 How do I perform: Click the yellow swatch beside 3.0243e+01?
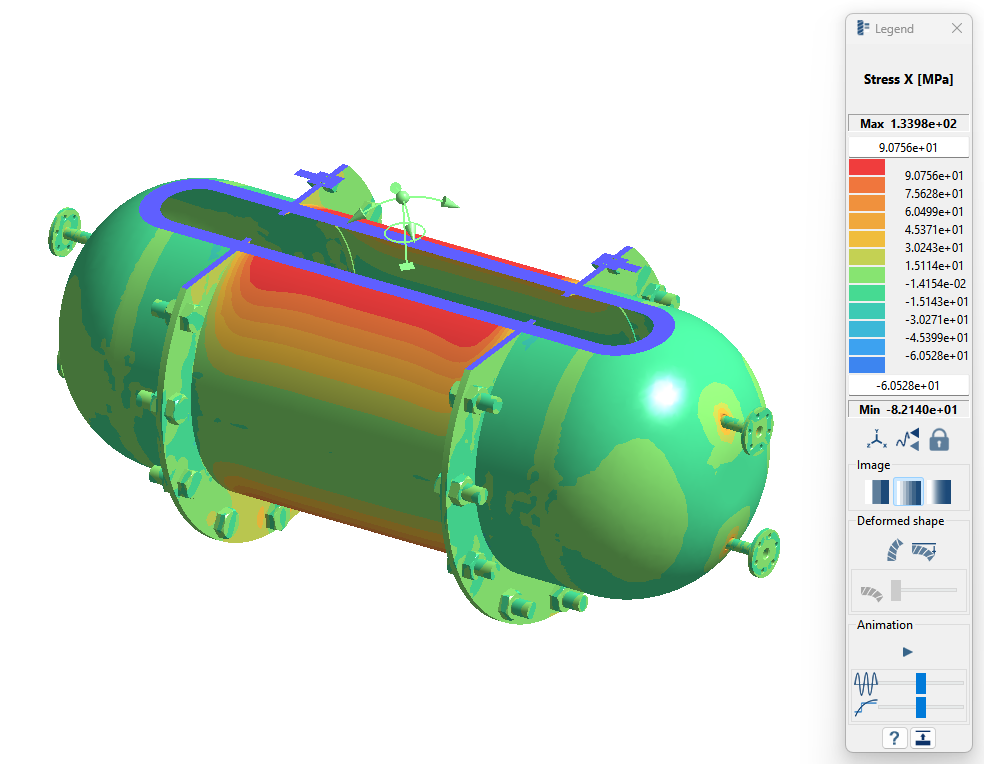click(867, 239)
